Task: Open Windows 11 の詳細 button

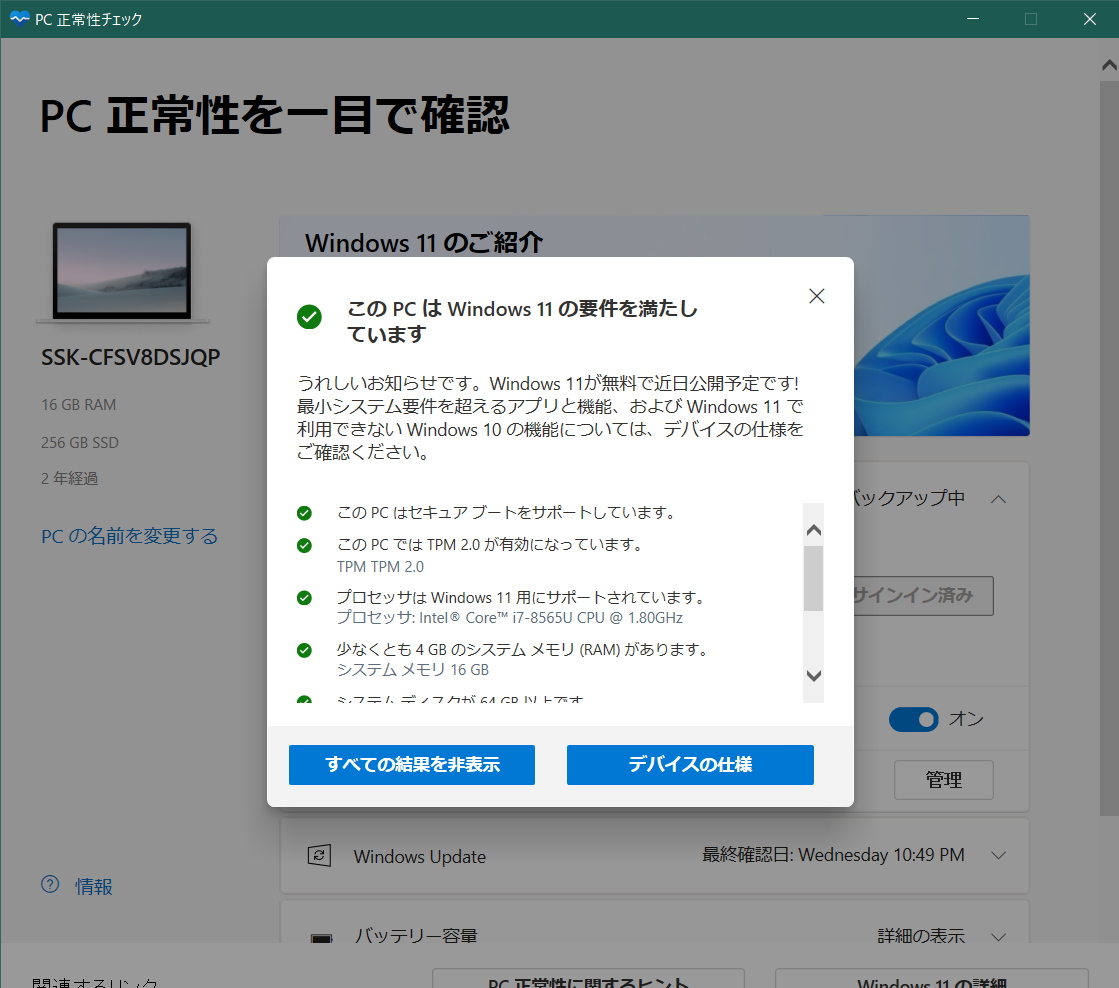Action: click(x=932, y=979)
